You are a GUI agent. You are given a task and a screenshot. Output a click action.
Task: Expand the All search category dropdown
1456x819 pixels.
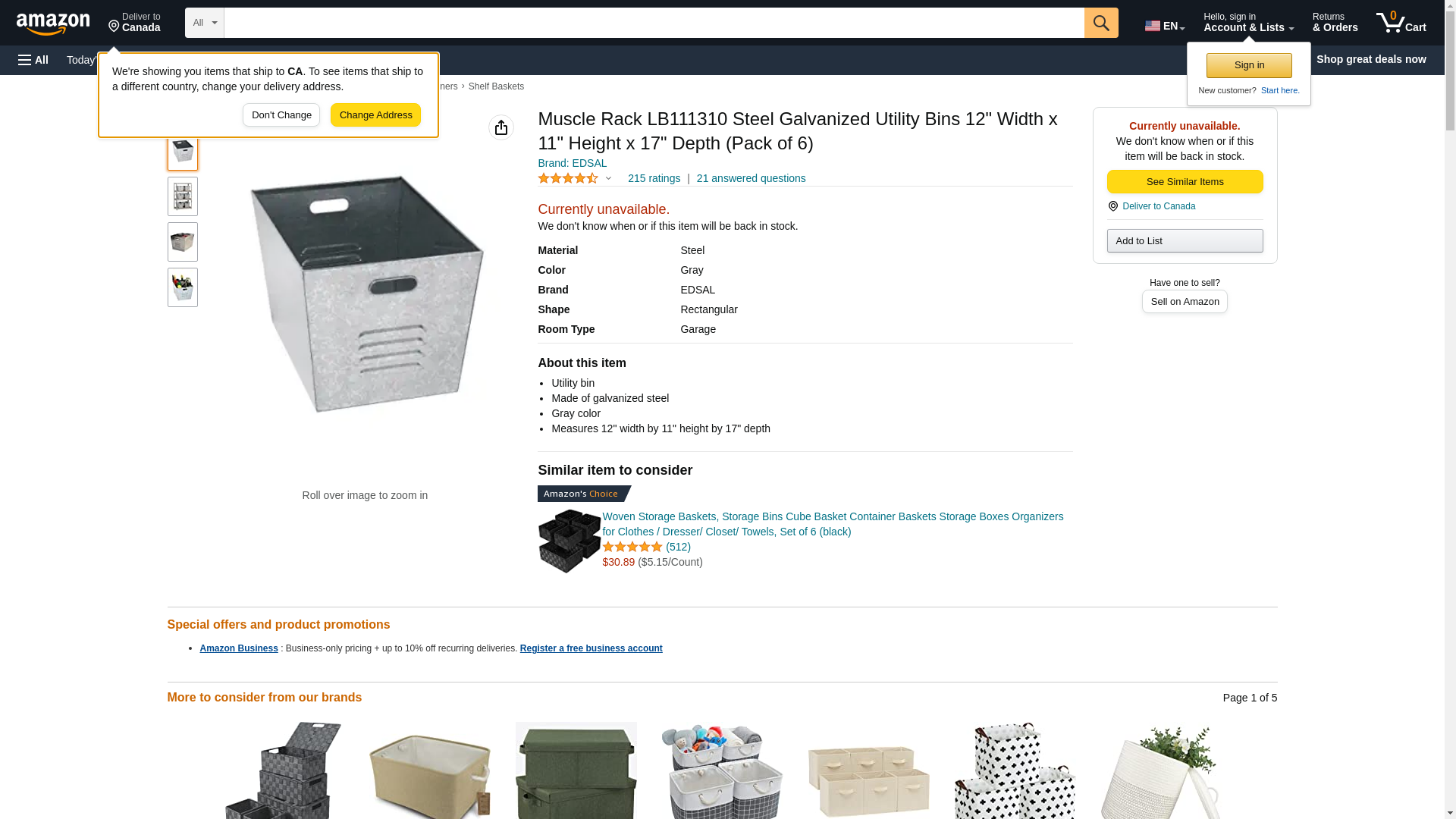[205, 23]
